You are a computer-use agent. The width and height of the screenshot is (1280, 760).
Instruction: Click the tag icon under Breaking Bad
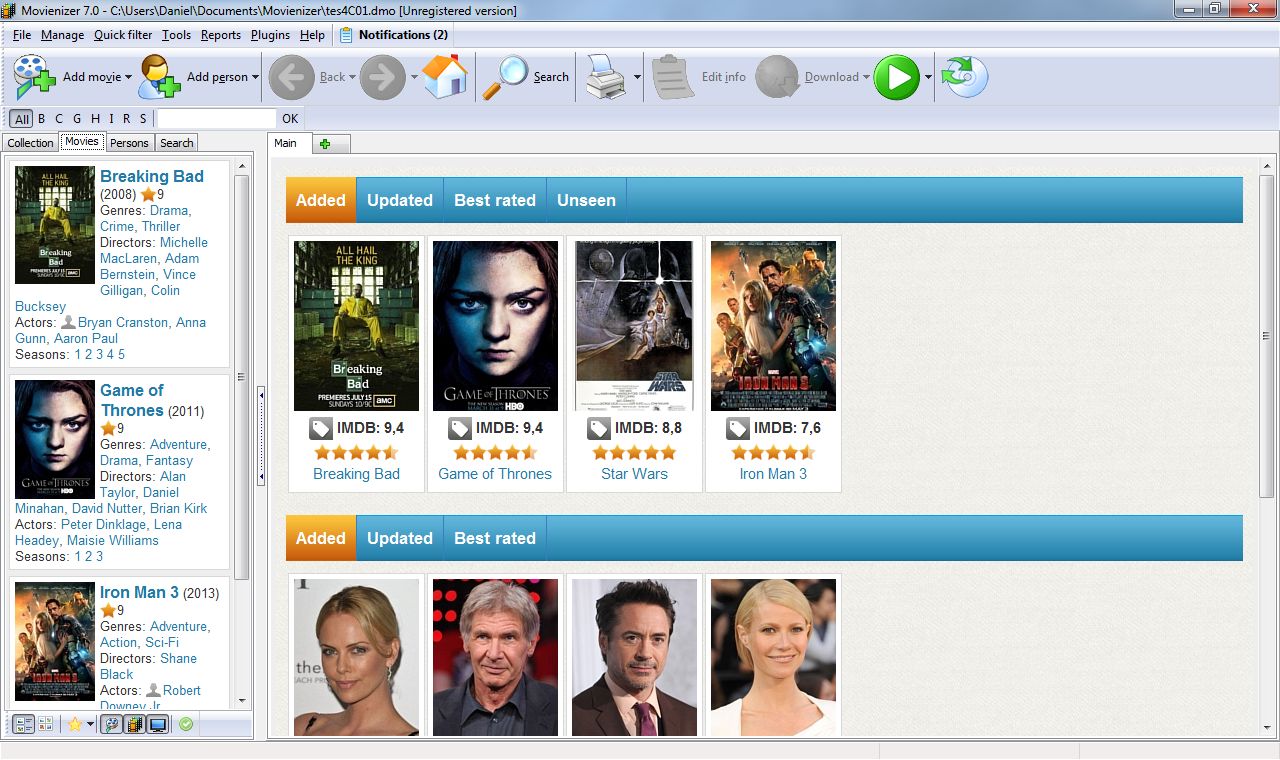[320, 428]
